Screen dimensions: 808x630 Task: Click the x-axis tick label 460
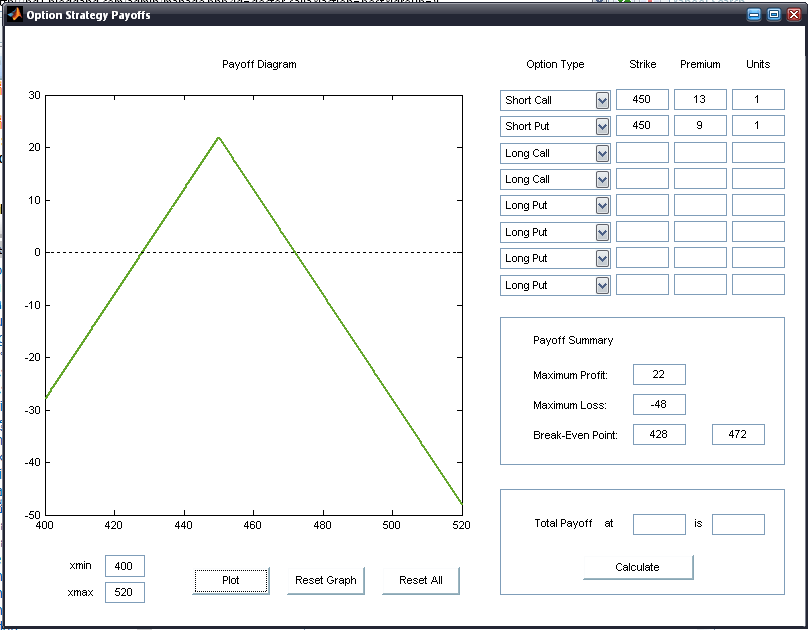[252, 525]
